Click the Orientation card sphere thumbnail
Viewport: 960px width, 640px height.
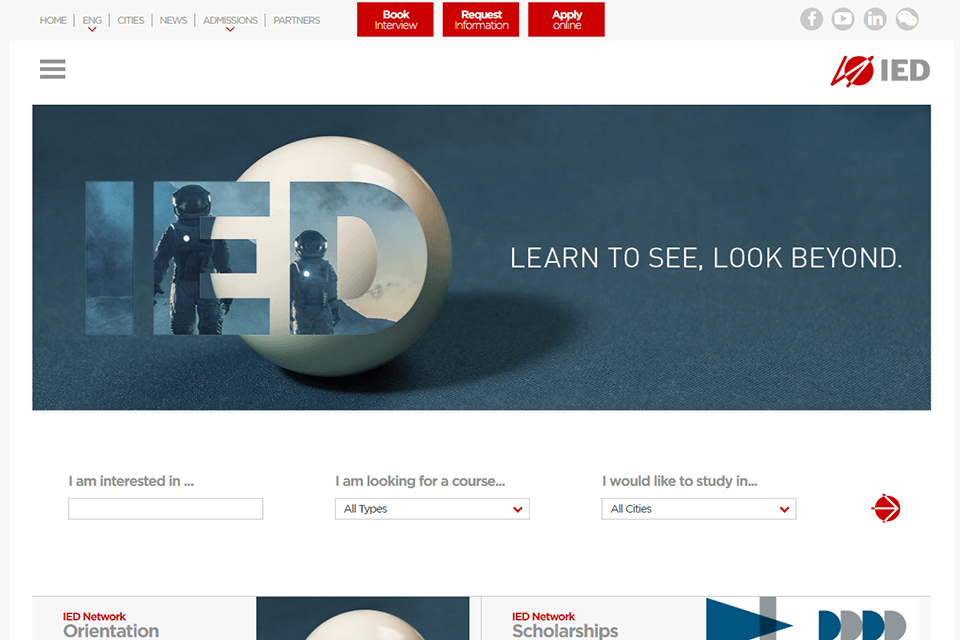pos(363,619)
